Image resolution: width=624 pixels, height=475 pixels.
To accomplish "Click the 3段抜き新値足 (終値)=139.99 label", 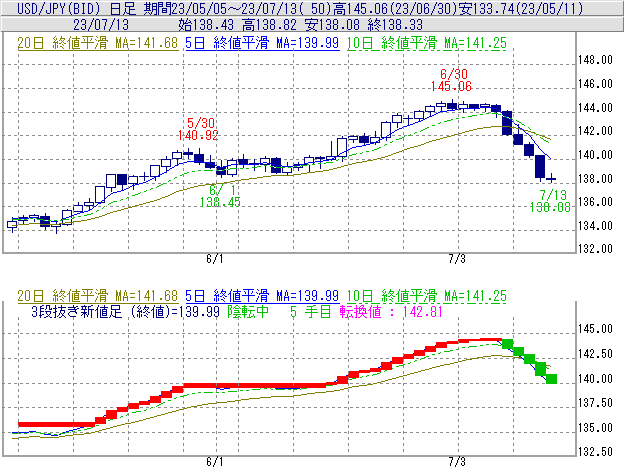I will coord(125,311).
